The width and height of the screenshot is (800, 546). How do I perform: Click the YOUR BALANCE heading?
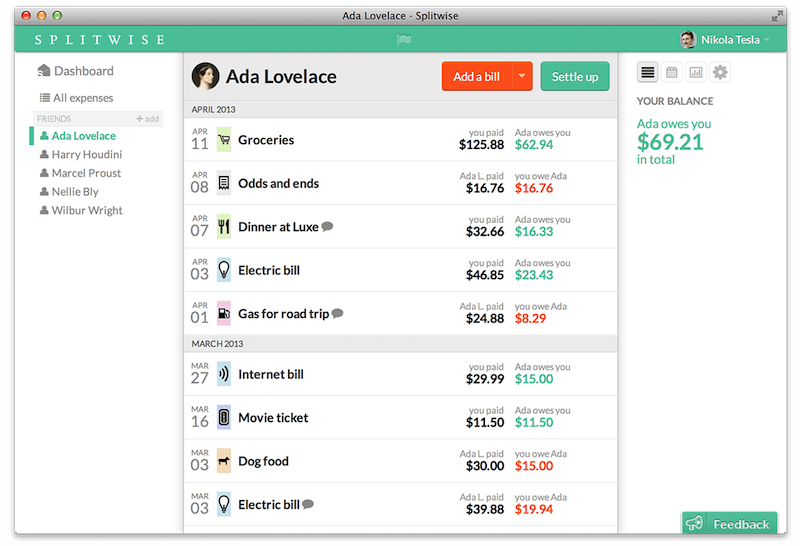pyautogui.click(x=674, y=101)
